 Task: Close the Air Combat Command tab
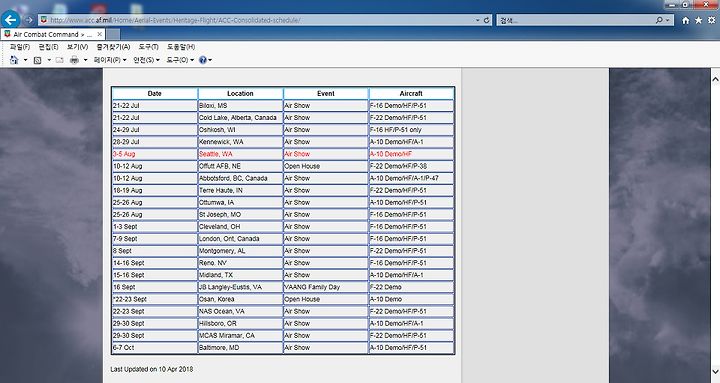pos(100,34)
